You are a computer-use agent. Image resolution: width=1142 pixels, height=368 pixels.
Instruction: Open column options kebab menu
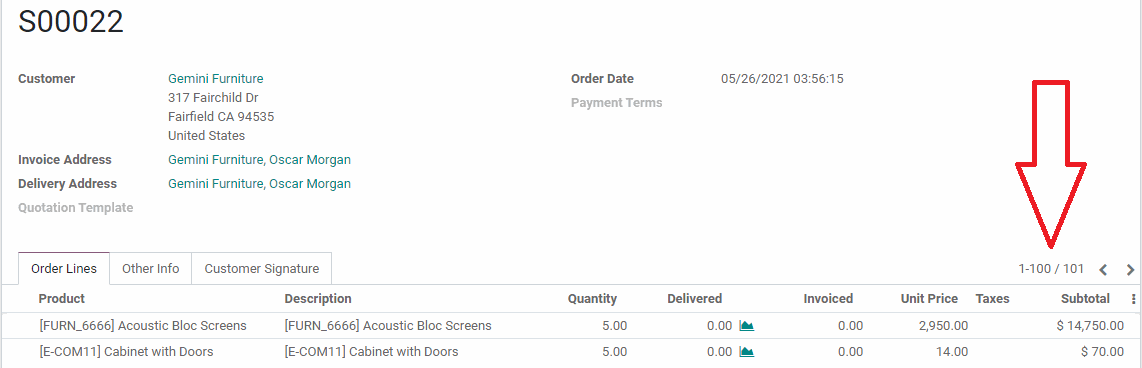pyautogui.click(x=1133, y=299)
